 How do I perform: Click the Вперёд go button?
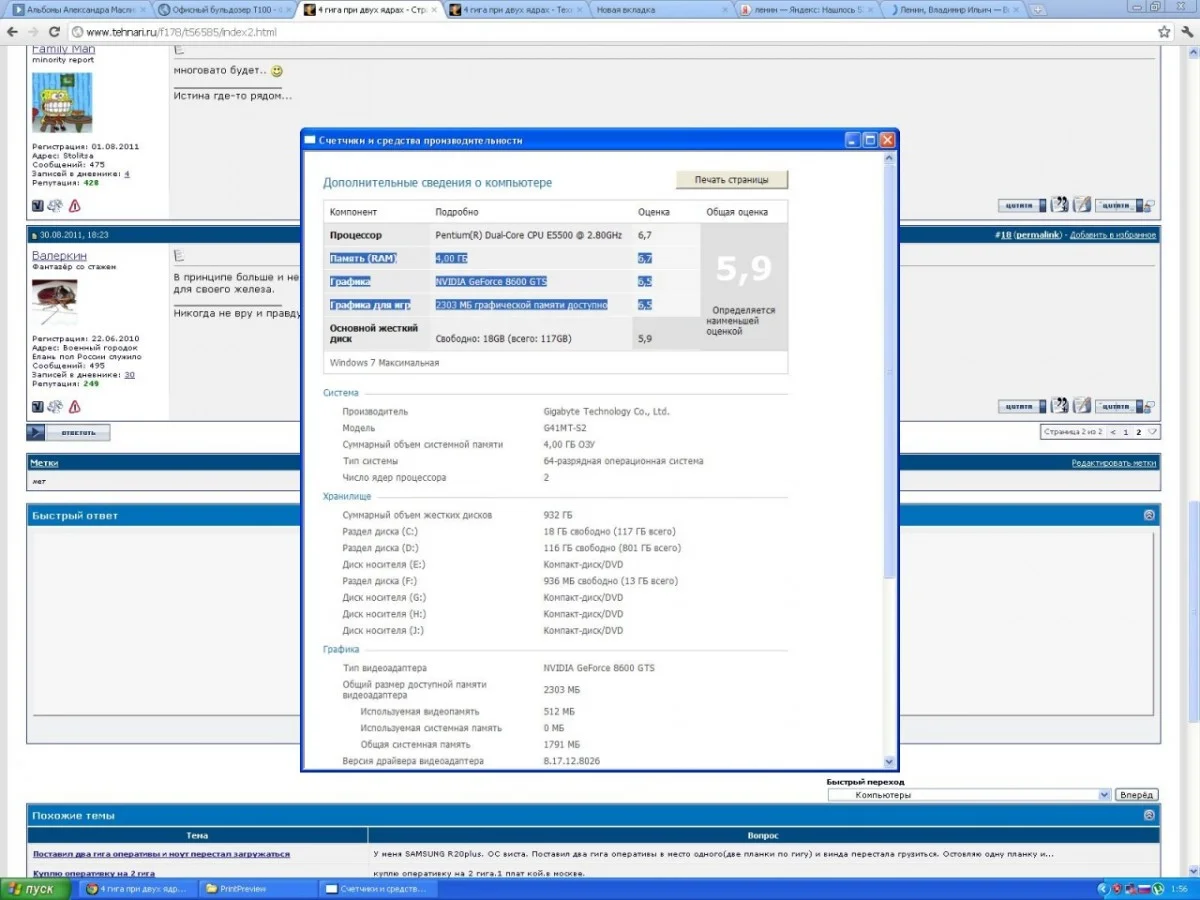point(1136,795)
